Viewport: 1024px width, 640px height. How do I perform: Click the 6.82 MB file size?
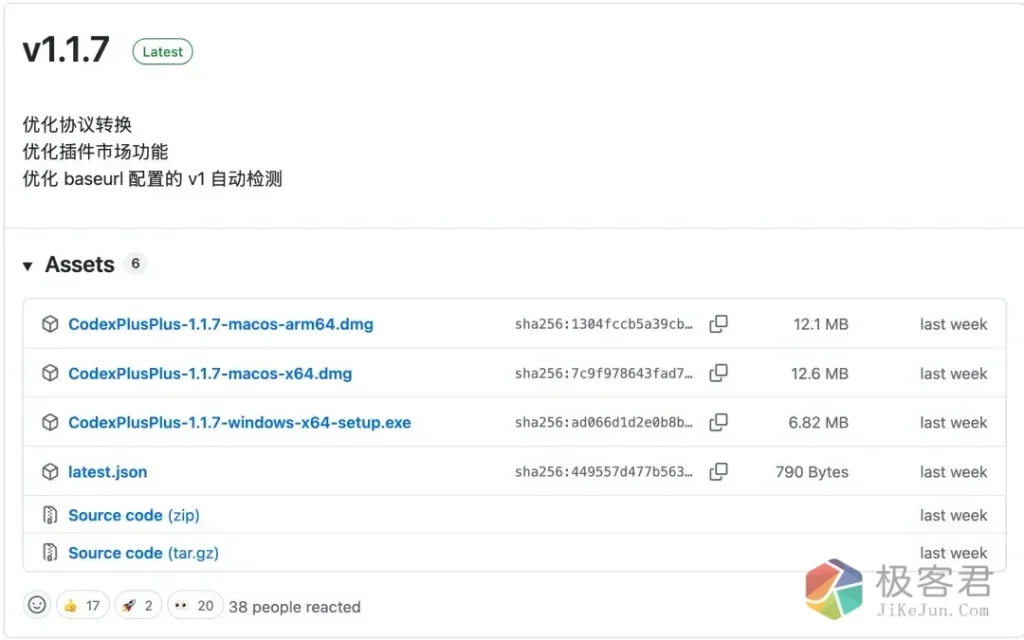click(x=818, y=423)
